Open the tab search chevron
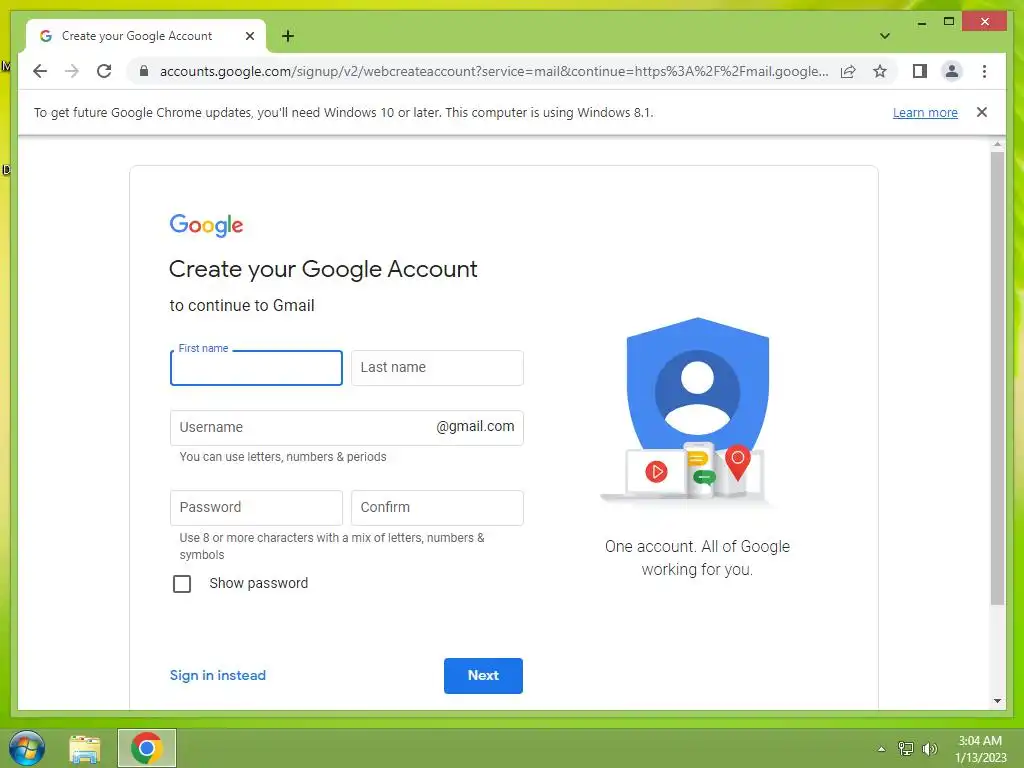The height and width of the screenshot is (768, 1024). (x=884, y=36)
